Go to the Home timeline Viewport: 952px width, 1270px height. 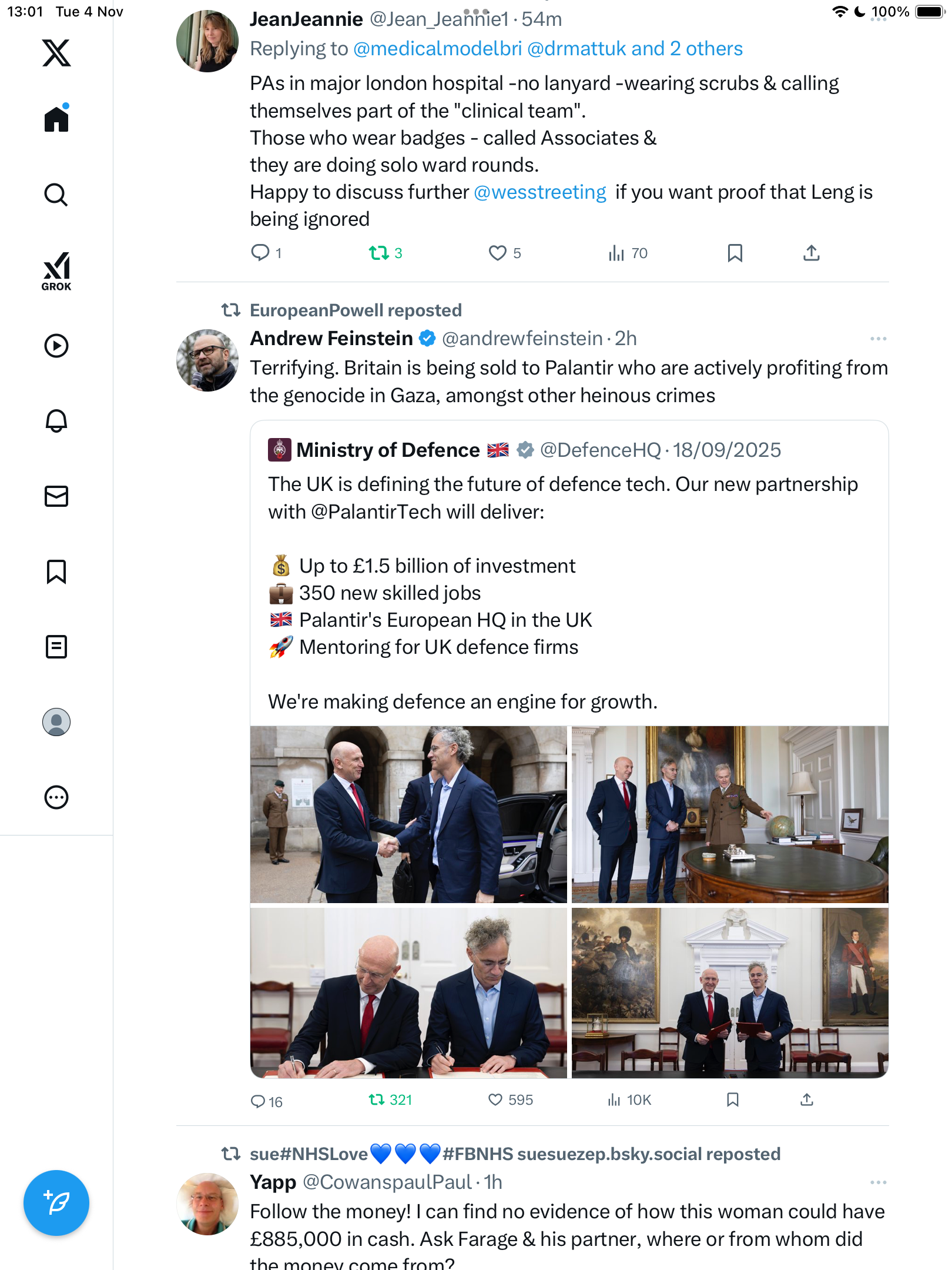point(56,119)
